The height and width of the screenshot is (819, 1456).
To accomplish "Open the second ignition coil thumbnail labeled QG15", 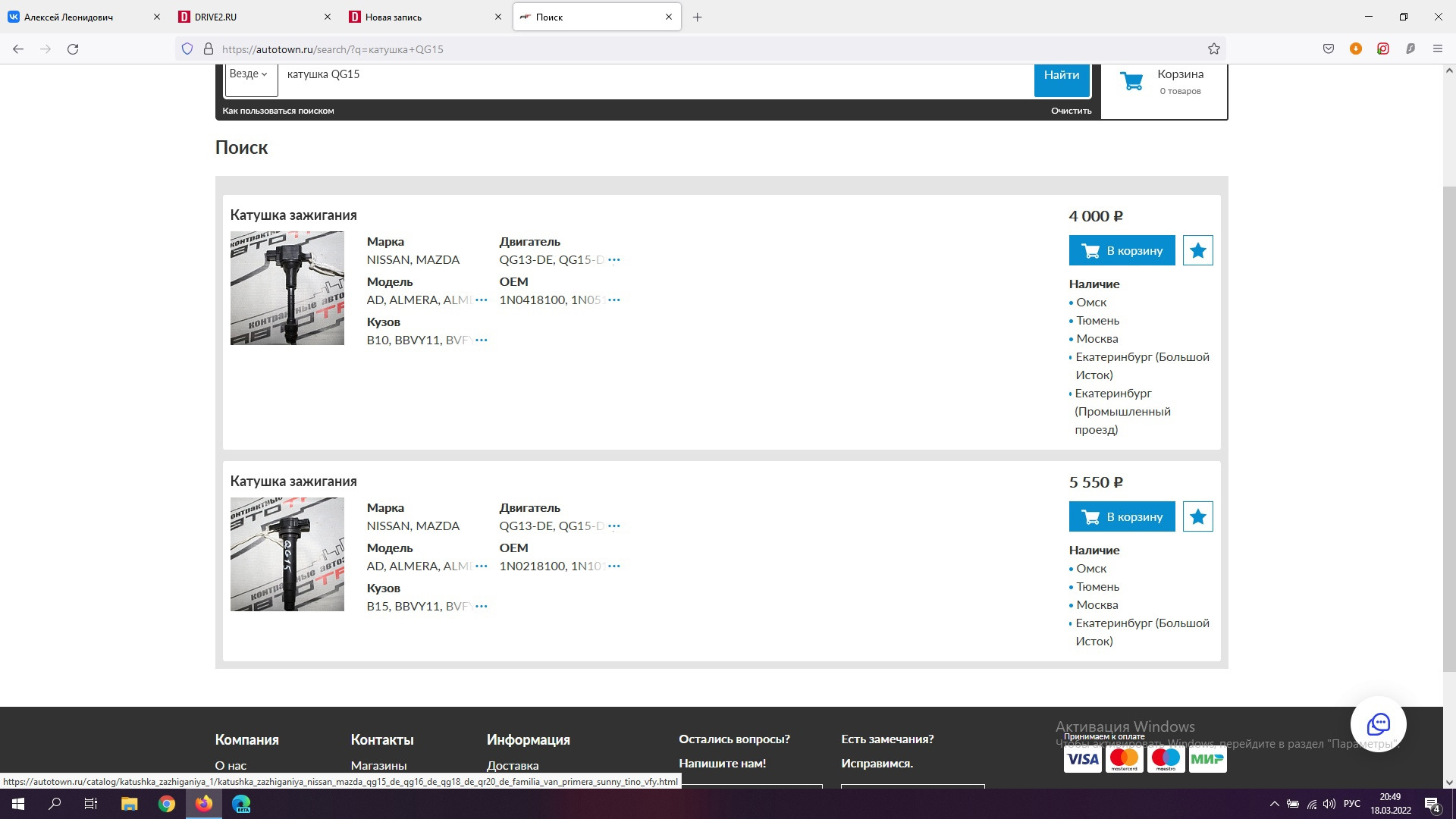I will point(287,554).
